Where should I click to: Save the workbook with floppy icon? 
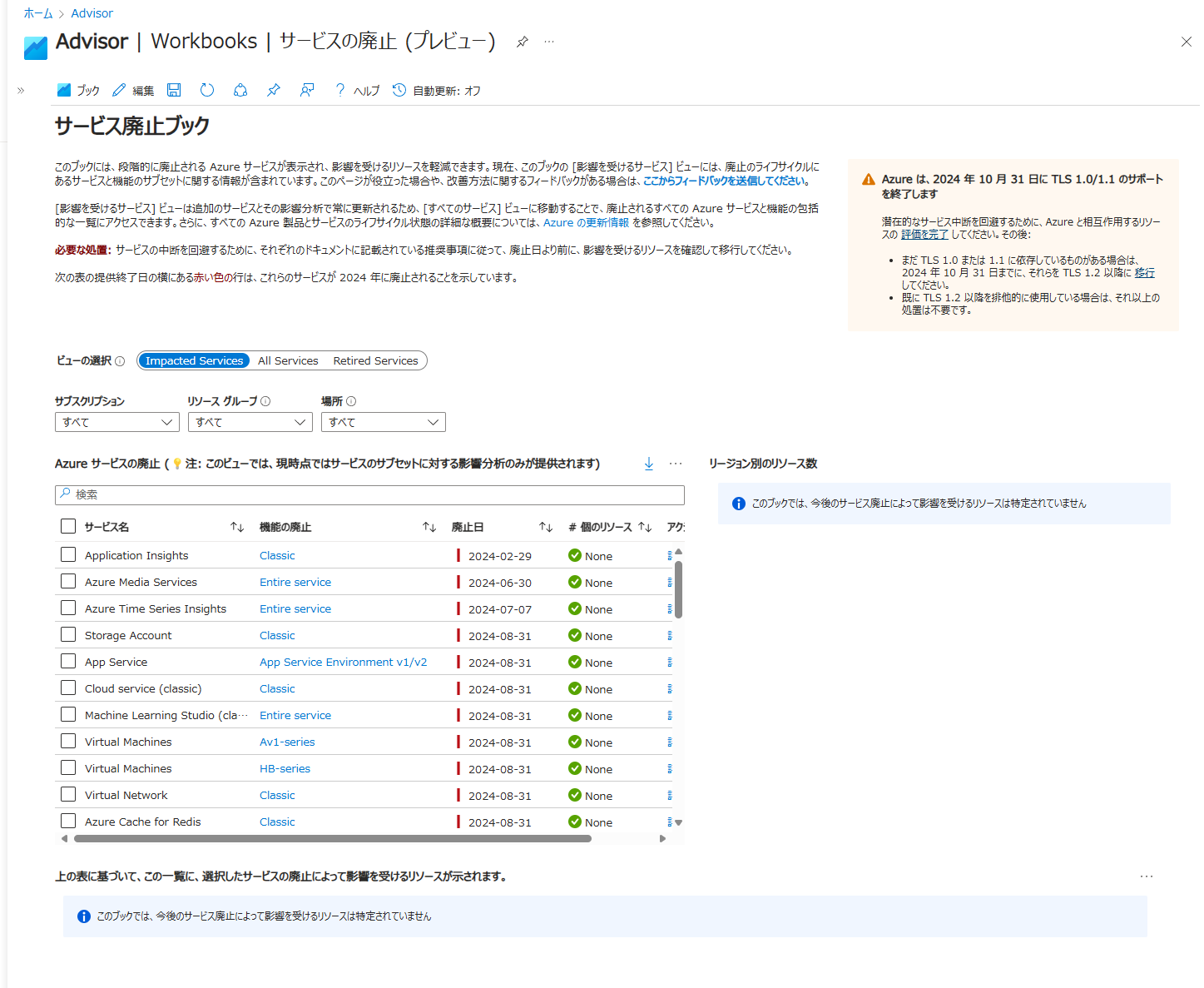[174, 90]
